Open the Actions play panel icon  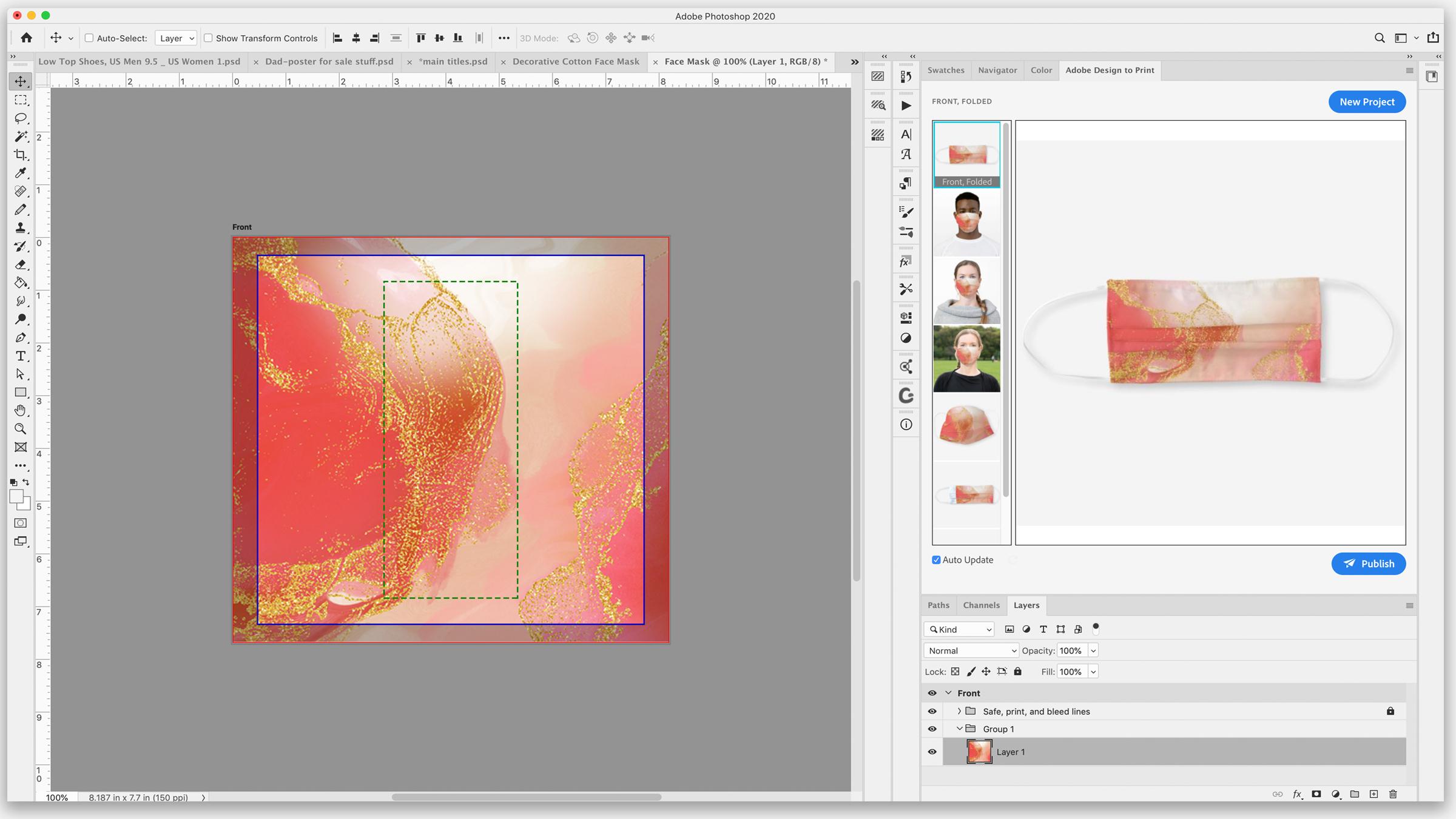click(x=906, y=106)
